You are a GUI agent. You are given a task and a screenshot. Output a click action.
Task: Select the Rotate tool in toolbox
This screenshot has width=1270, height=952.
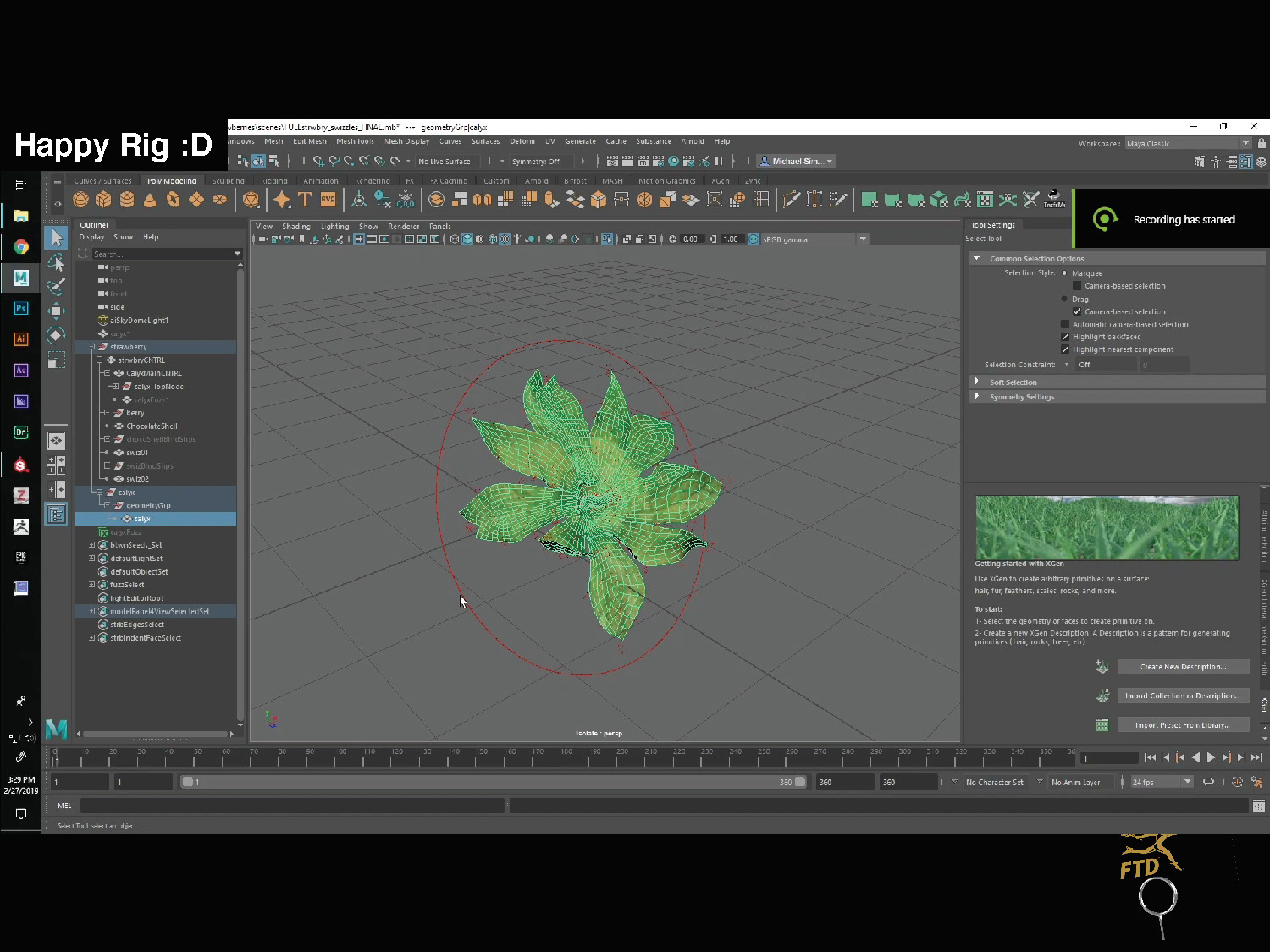tap(56, 335)
